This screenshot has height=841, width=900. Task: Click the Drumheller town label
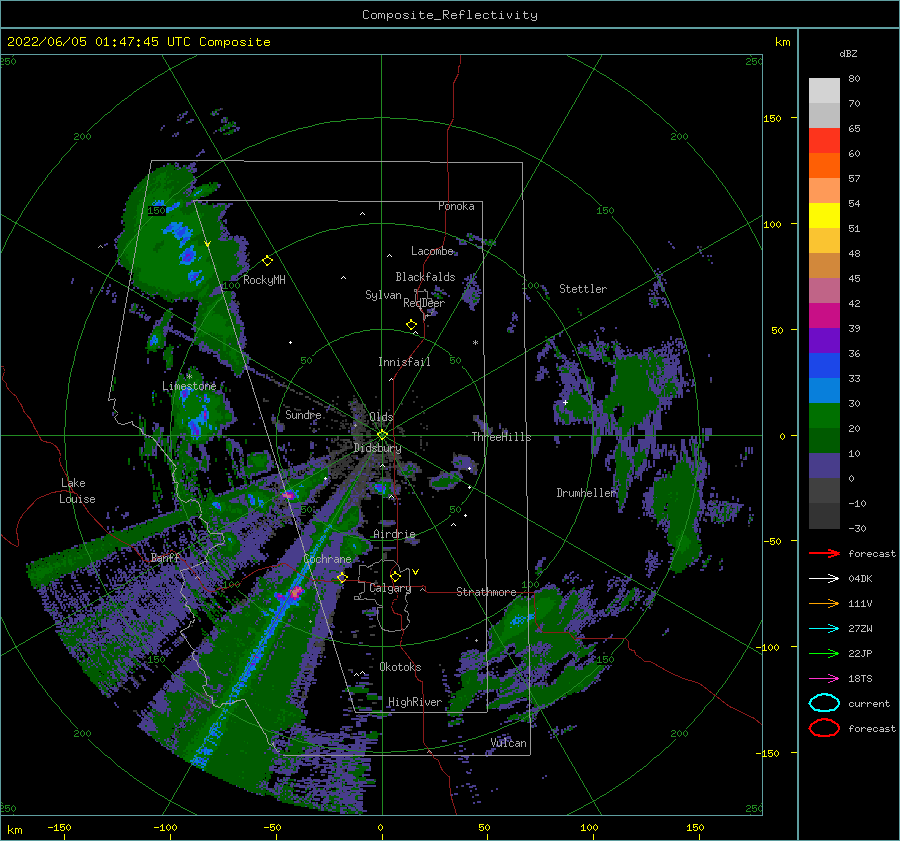click(x=587, y=493)
